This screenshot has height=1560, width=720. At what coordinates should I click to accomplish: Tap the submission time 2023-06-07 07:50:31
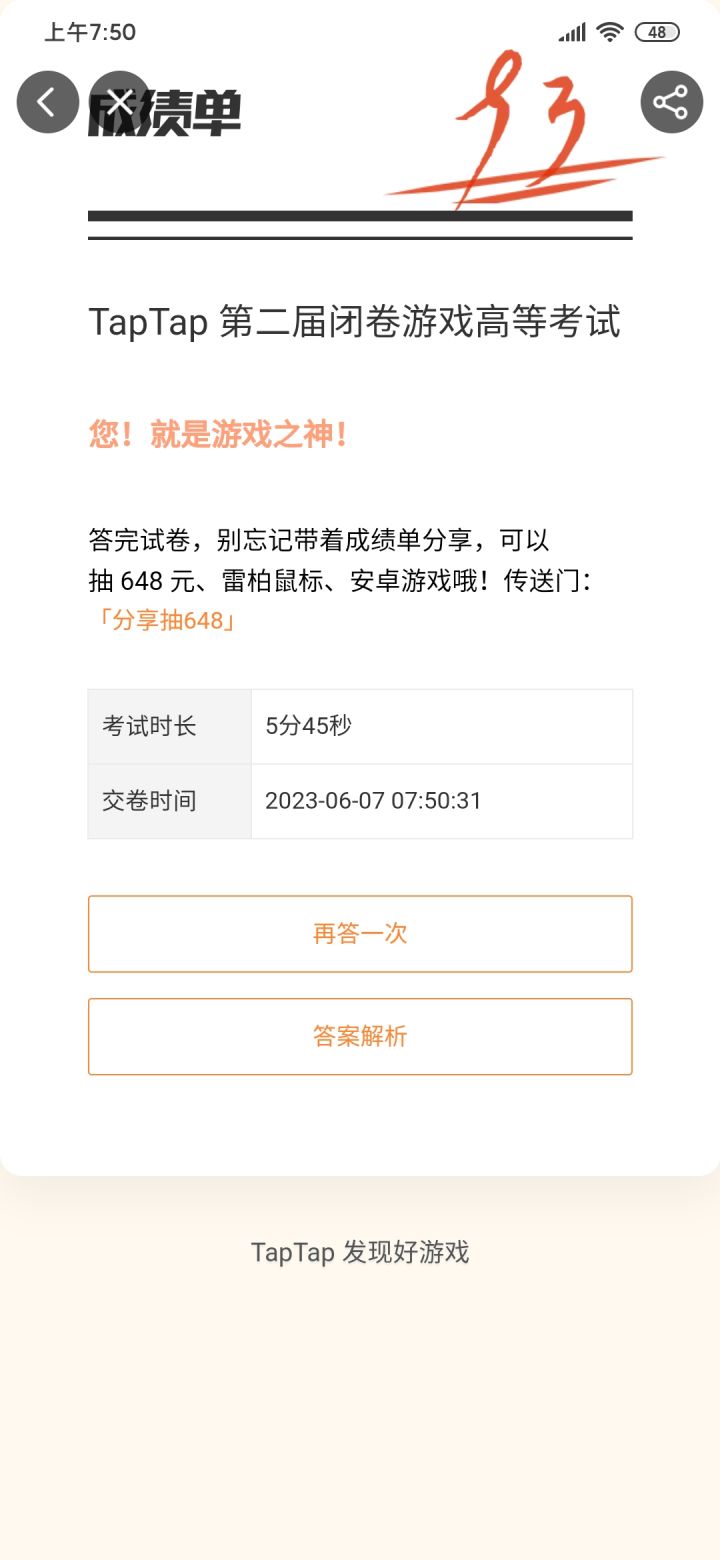point(373,801)
